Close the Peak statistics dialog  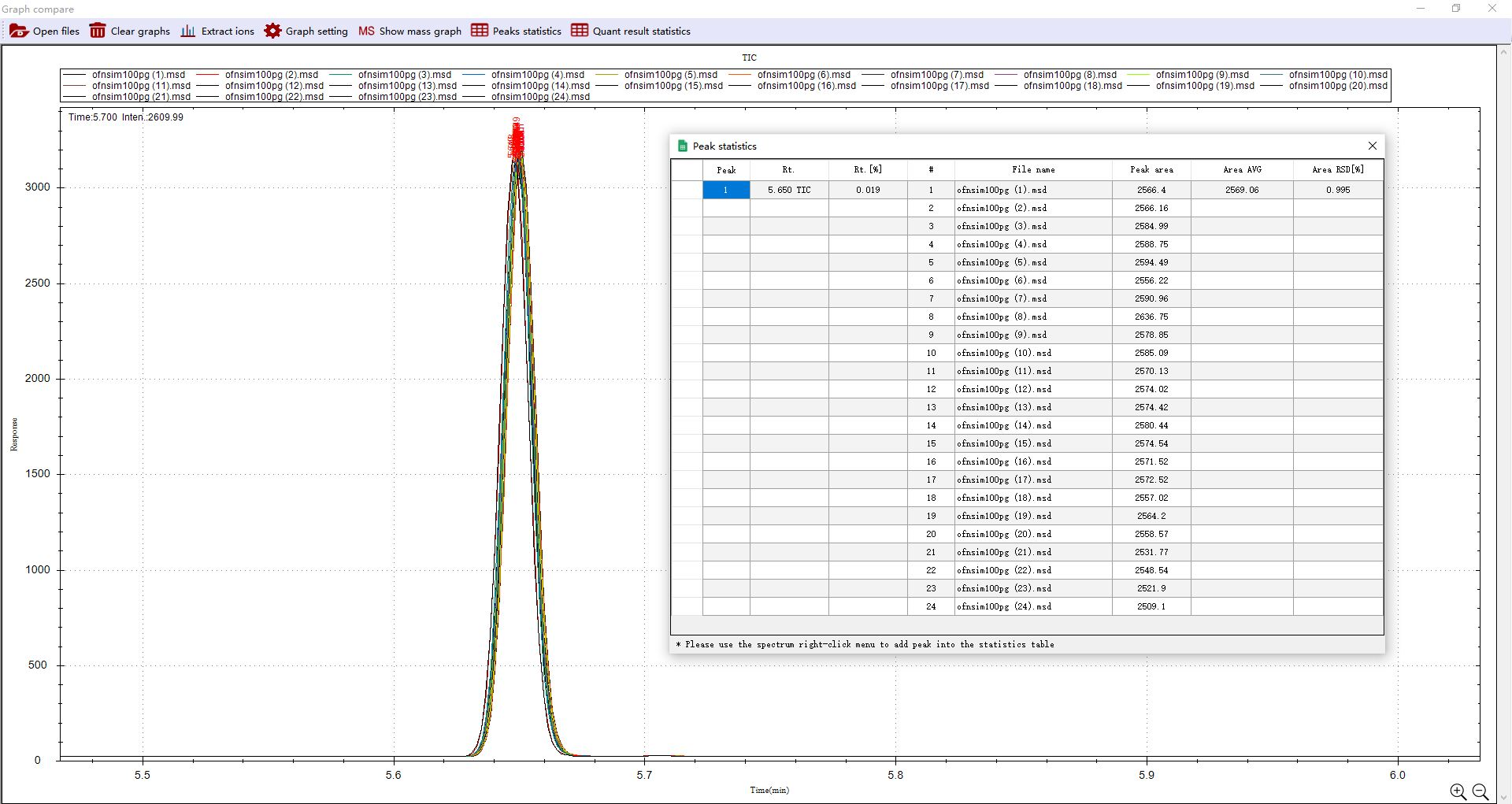tap(1373, 146)
